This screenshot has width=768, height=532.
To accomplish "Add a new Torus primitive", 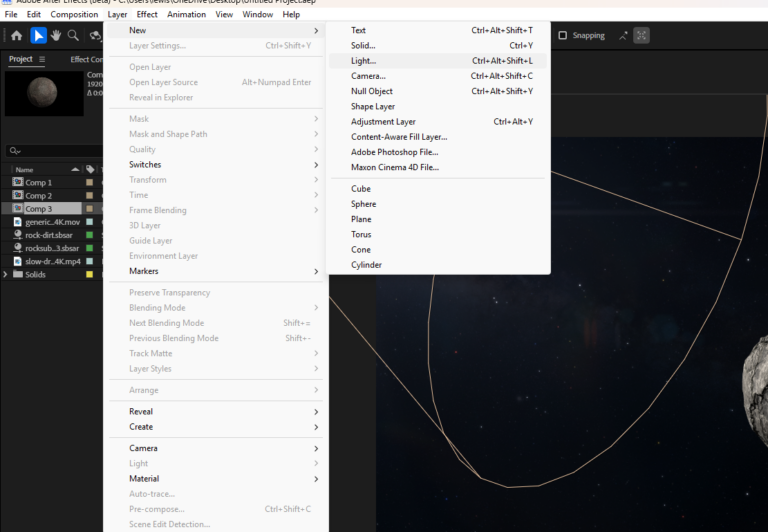I will [x=438, y=234].
